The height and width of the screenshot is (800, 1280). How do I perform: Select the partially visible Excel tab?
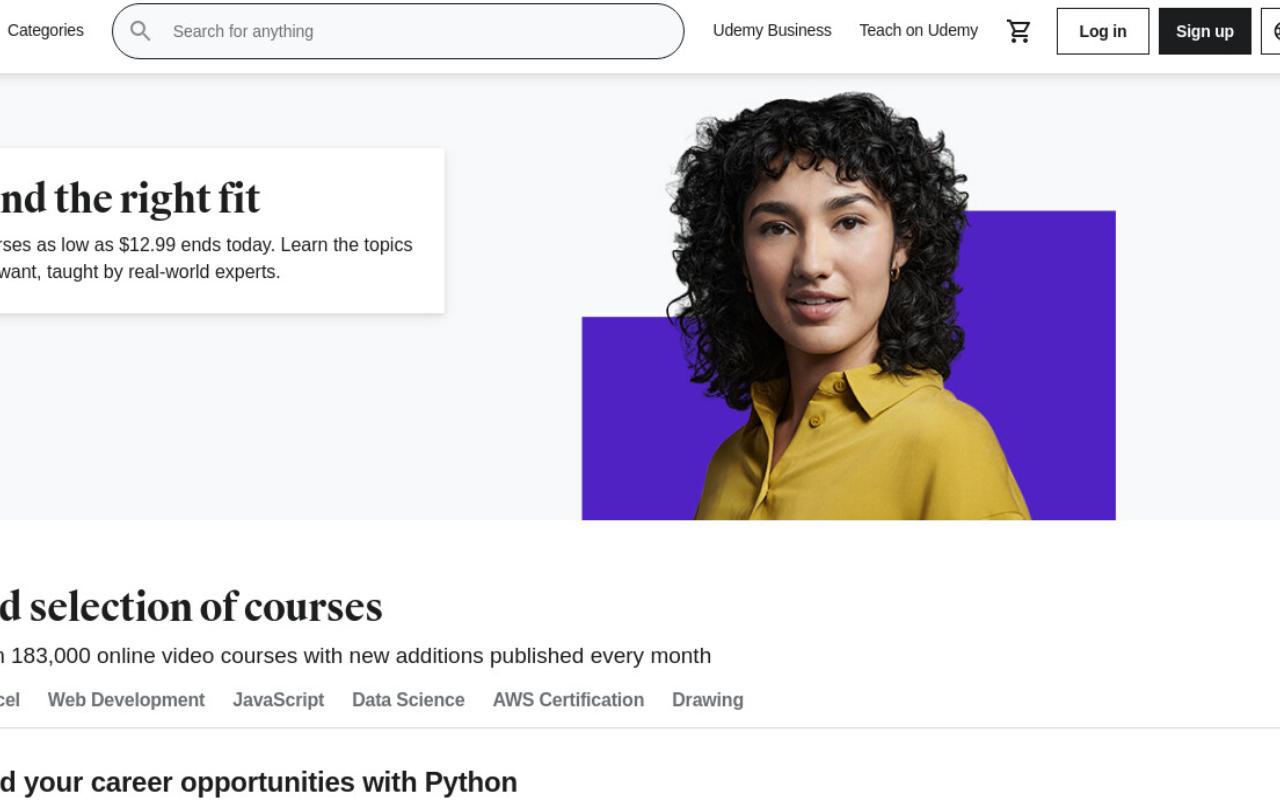[9, 700]
